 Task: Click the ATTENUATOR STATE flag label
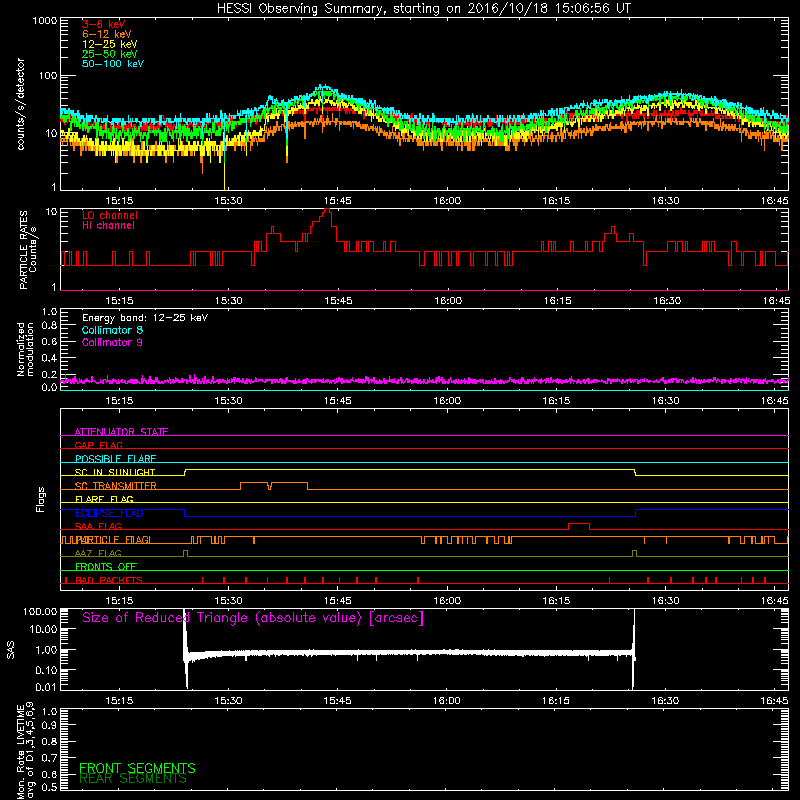point(121,432)
